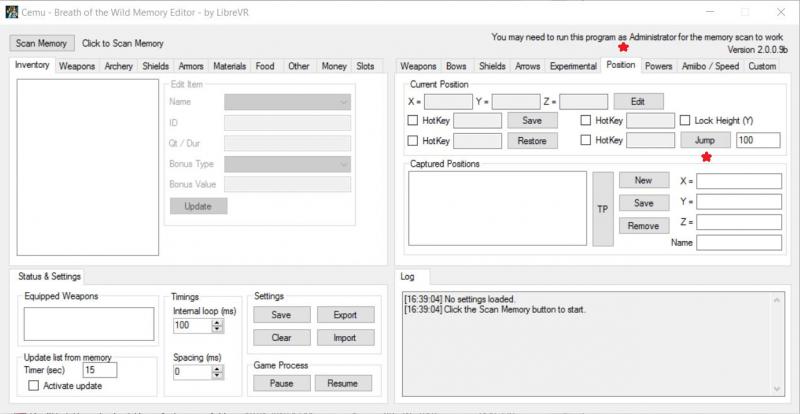Open the Armors tab
This screenshot has width=800, height=414.
coord(191,66)
